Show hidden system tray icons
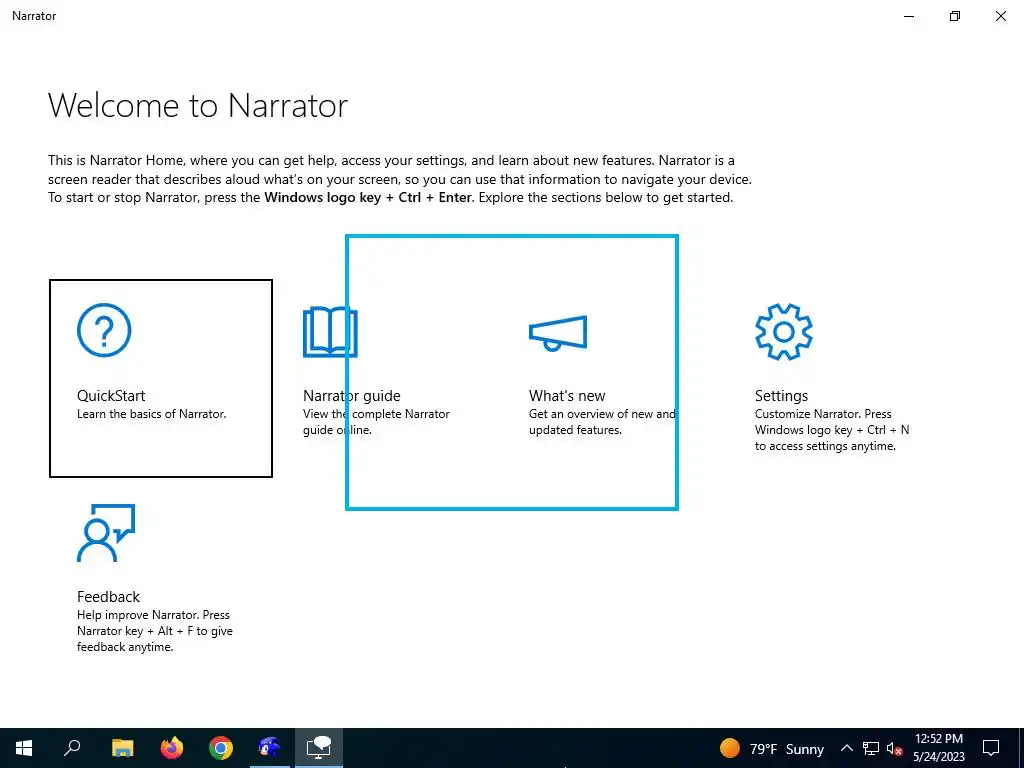The height and width of the screenshot is (768, 1024). (846, 748)
